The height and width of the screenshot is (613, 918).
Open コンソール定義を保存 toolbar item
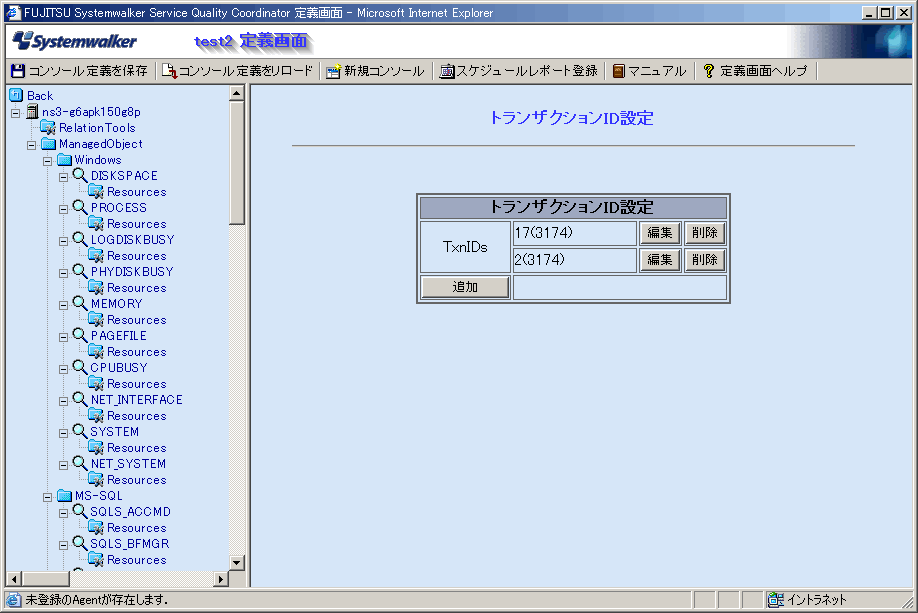pyautogui.click(x=80, y=71)
